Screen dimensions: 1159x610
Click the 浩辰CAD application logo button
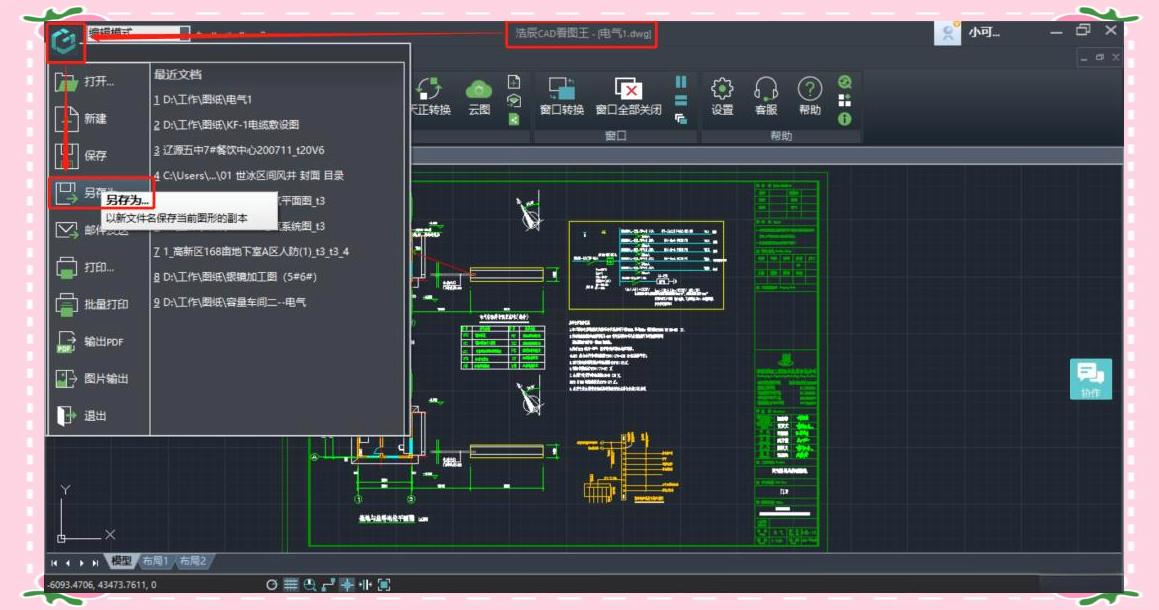[x=65, y=42]
